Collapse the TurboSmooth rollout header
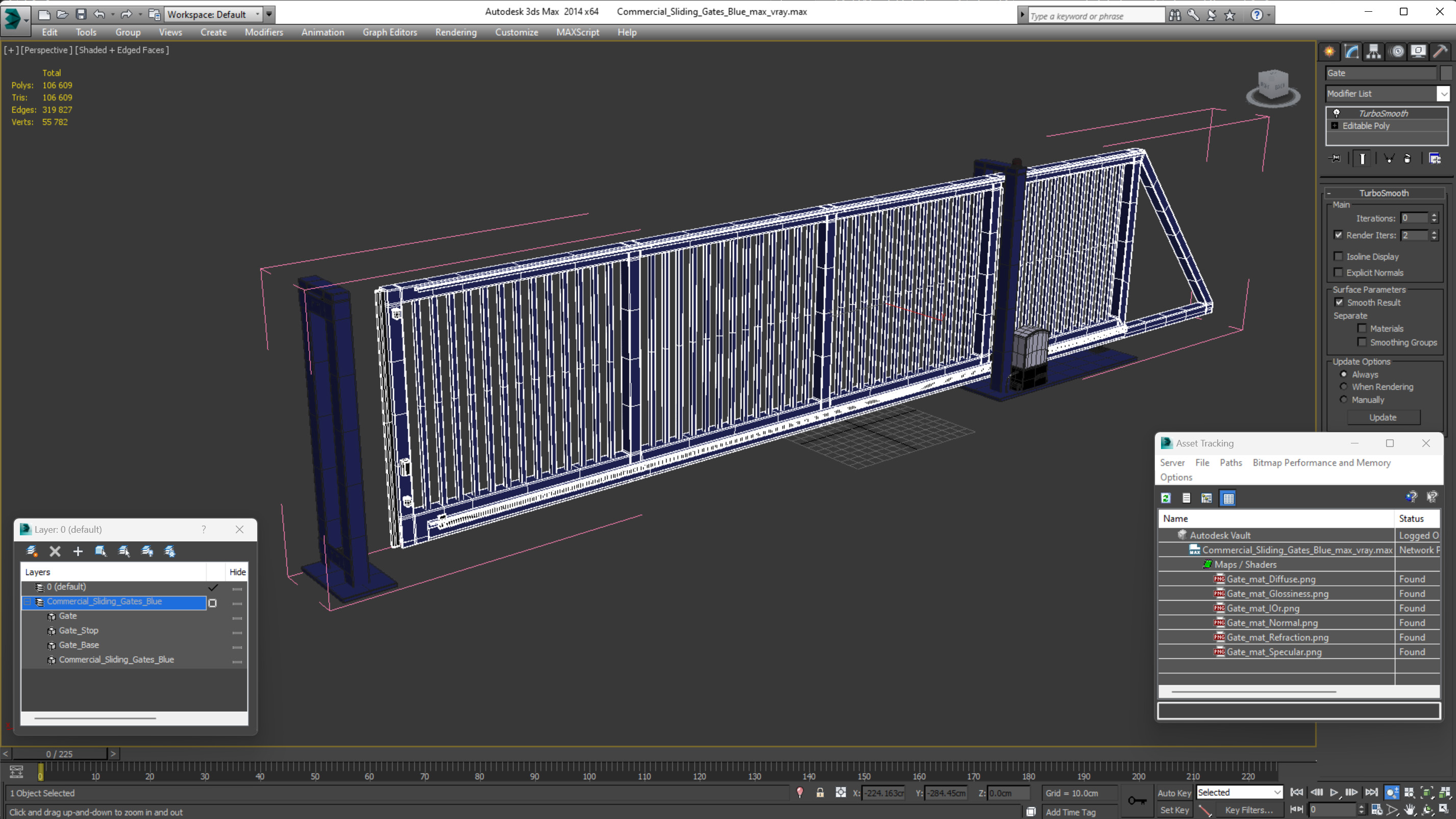Viewport: 1456px width, 819px height. (1384, 193)
